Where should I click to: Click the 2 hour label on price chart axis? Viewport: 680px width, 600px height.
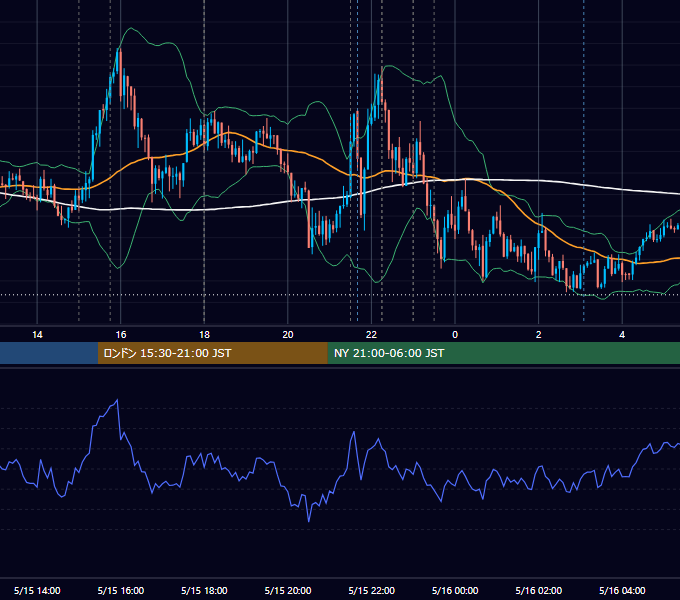539,335
